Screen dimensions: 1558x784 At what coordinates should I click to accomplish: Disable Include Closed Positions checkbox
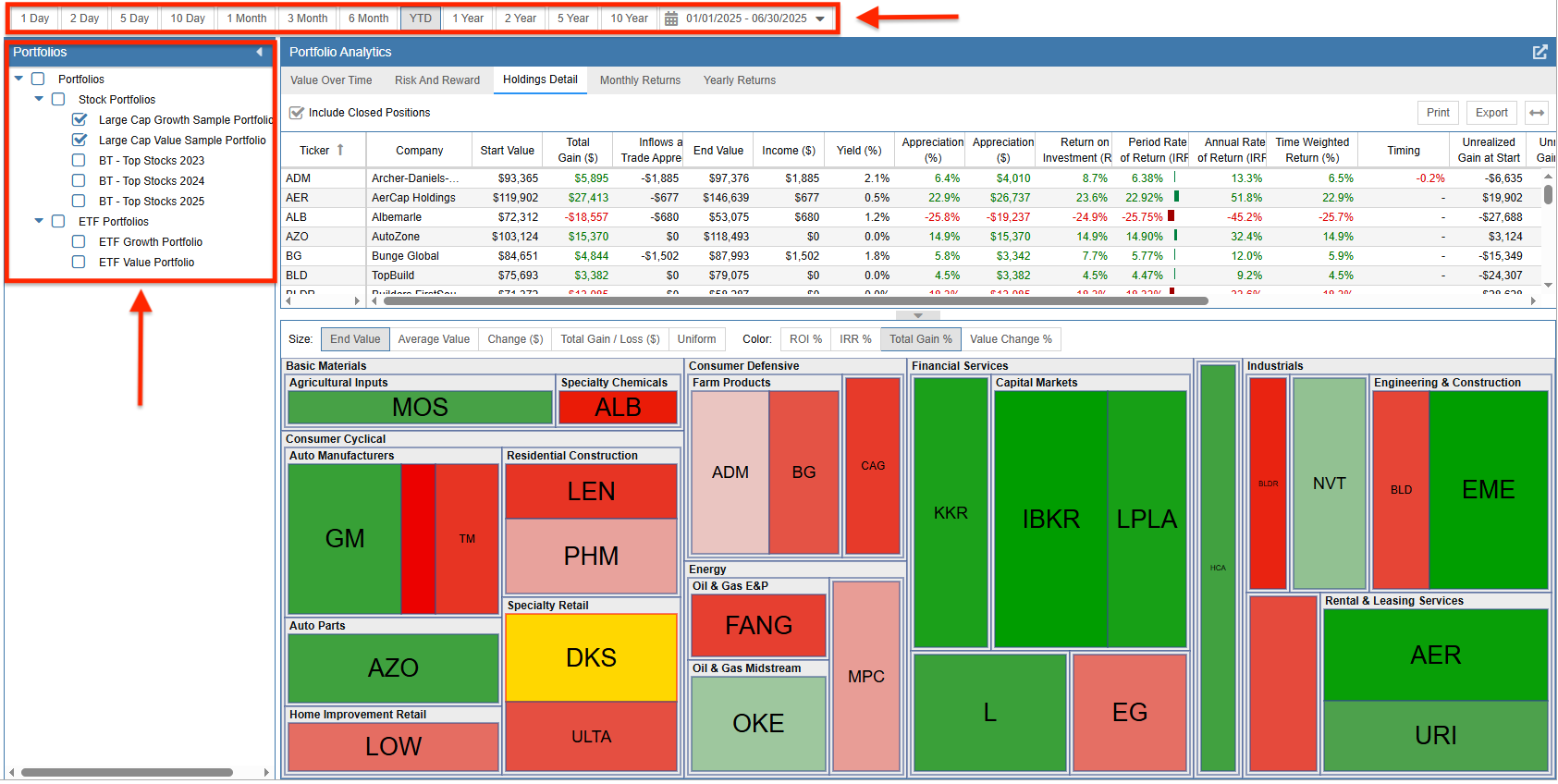click(x=297, y=113)
